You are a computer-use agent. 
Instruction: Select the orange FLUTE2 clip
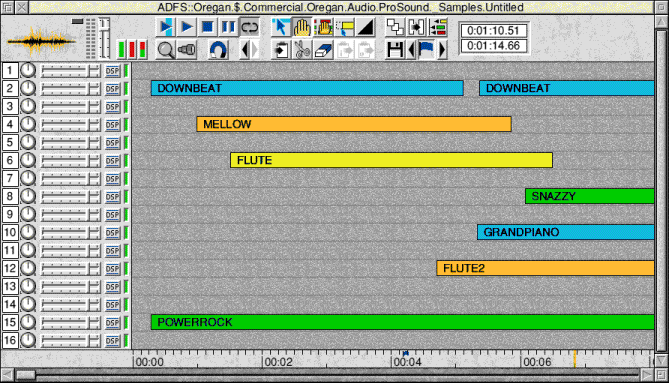coord(545,268)
